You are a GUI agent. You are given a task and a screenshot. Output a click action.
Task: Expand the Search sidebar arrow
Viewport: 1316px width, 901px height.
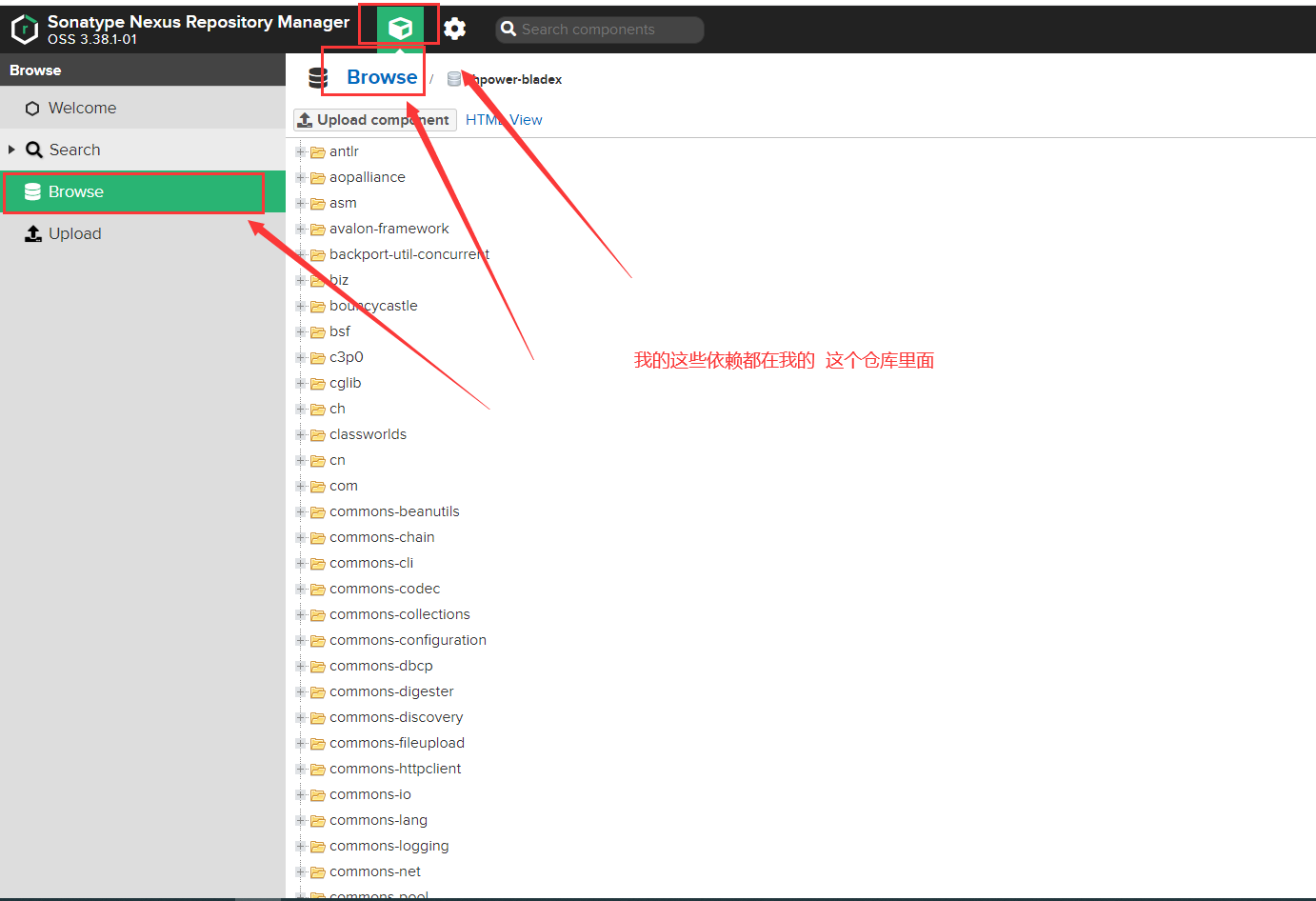pos(11,150)
